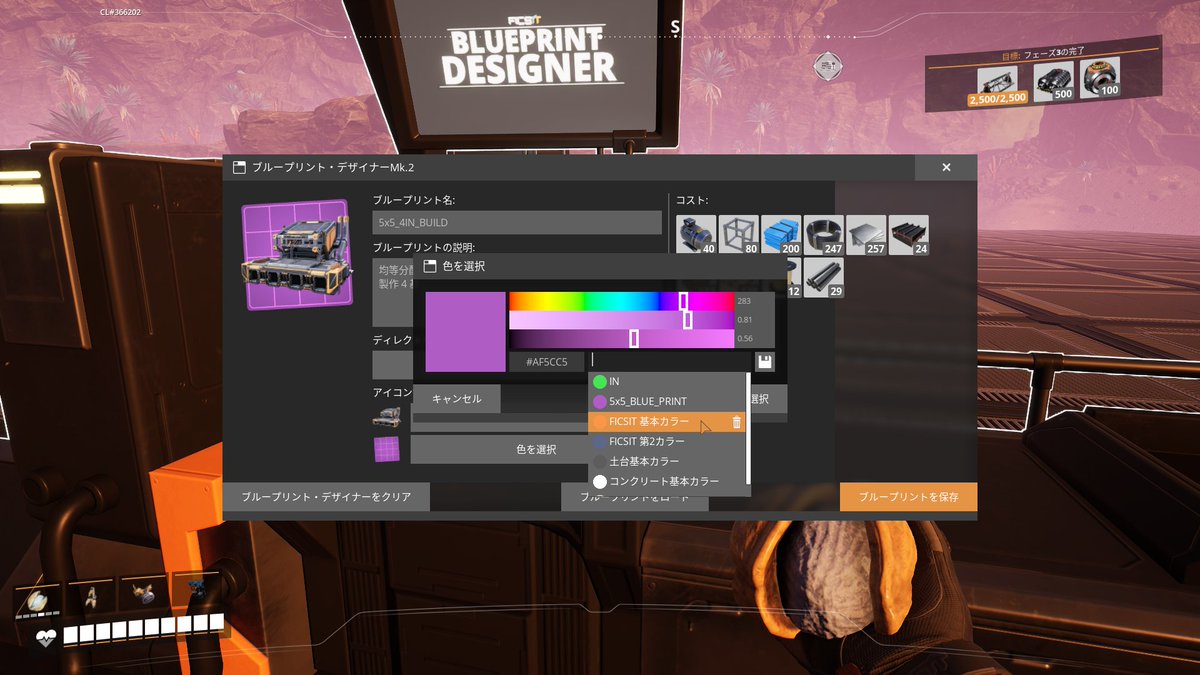The height and width of the screenshot is (675, 1200).
Task: Click the objective item showing 100
Action: pyautogui.click(x=1099, y=76)
